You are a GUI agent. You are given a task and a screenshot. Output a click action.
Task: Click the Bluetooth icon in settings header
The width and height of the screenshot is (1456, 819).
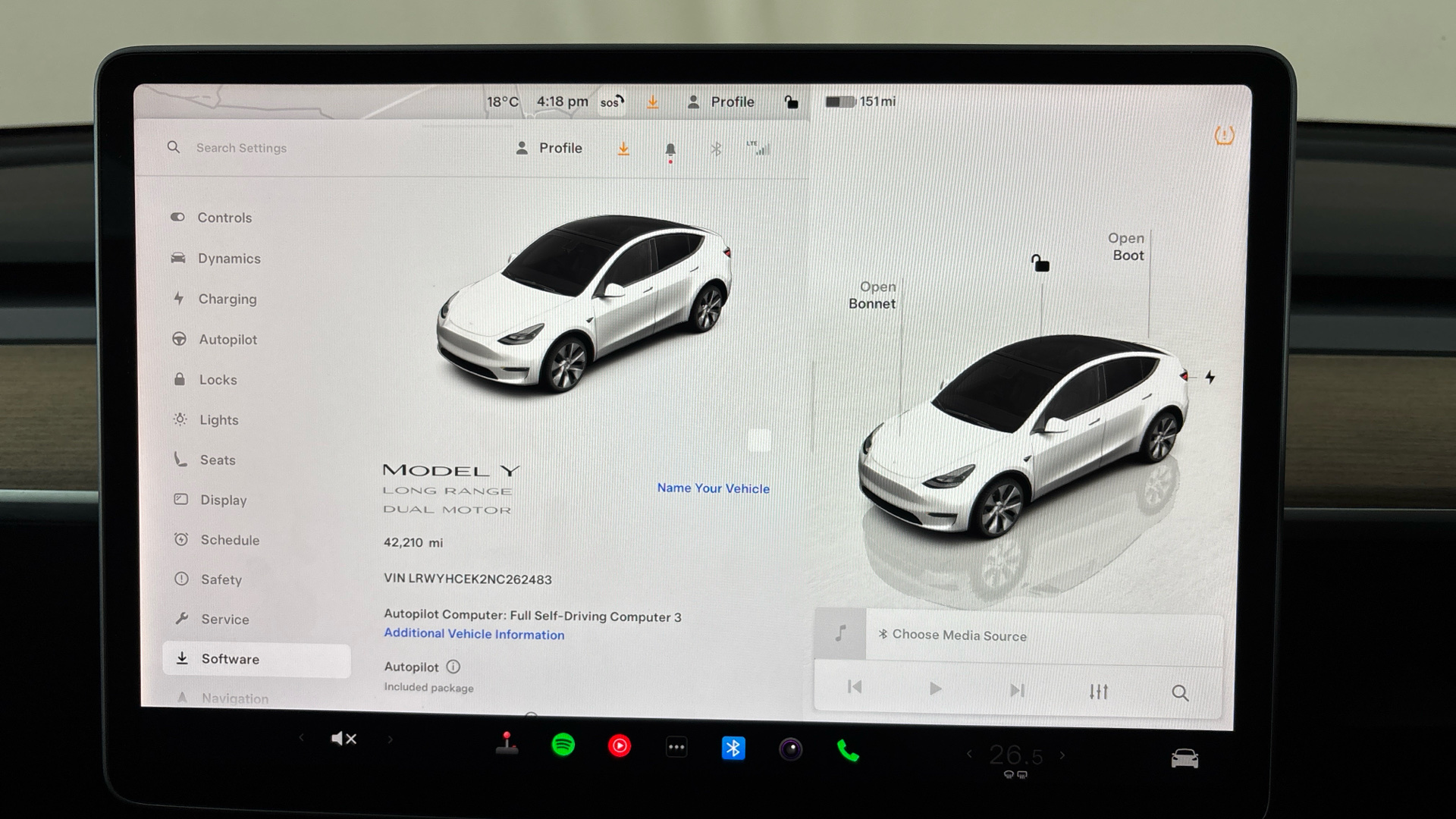[716, 149]
